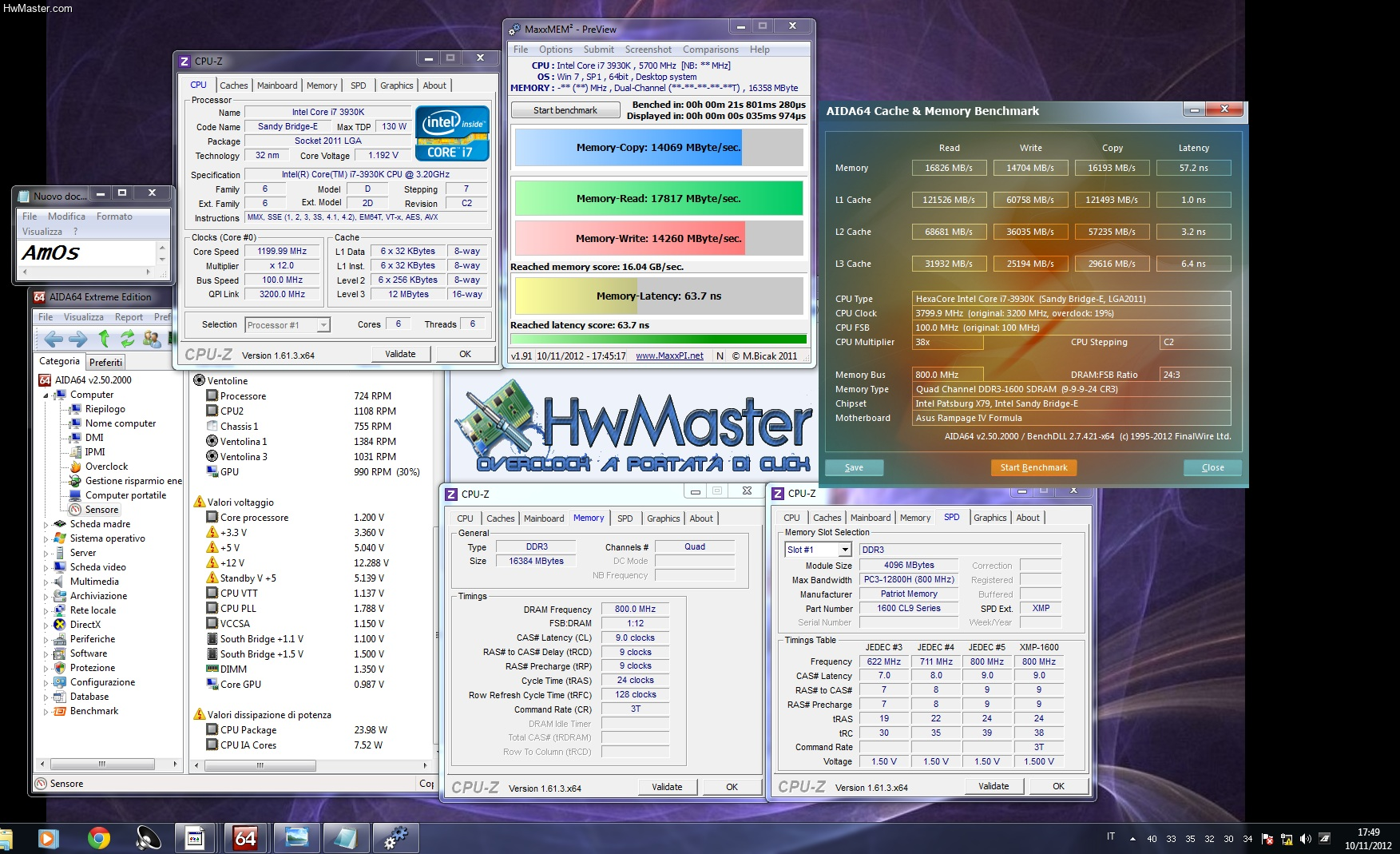This screenshot has width=1400, height=854.
Task: Open media player taskbar icon
Action: coord(48,838)
